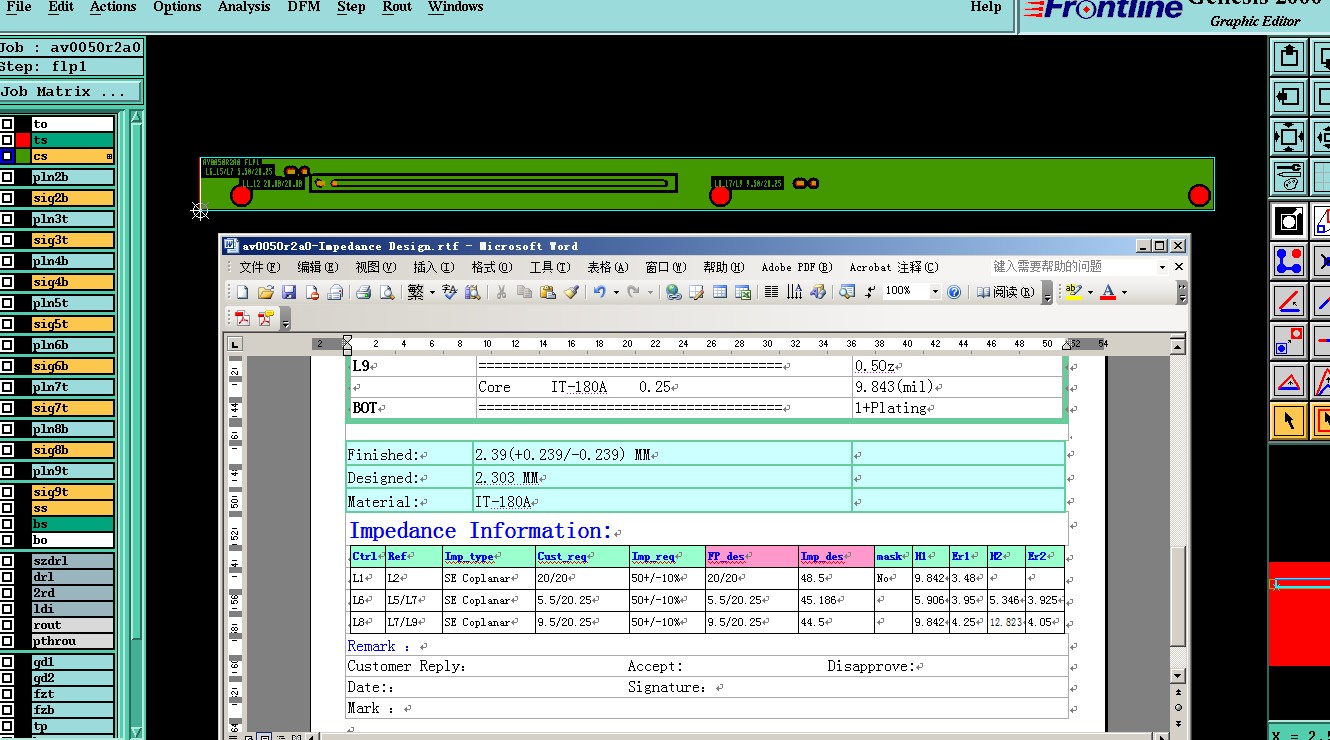Image resolution: width=1330 pixels, height=740 pixels.
Task: Select the pthrou layer button
Action: 72,641
